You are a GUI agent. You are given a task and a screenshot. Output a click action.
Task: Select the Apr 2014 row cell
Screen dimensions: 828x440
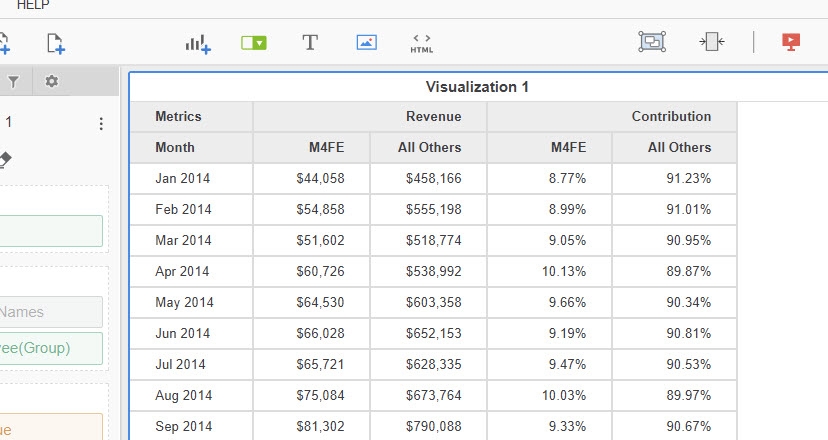[183, 271]
